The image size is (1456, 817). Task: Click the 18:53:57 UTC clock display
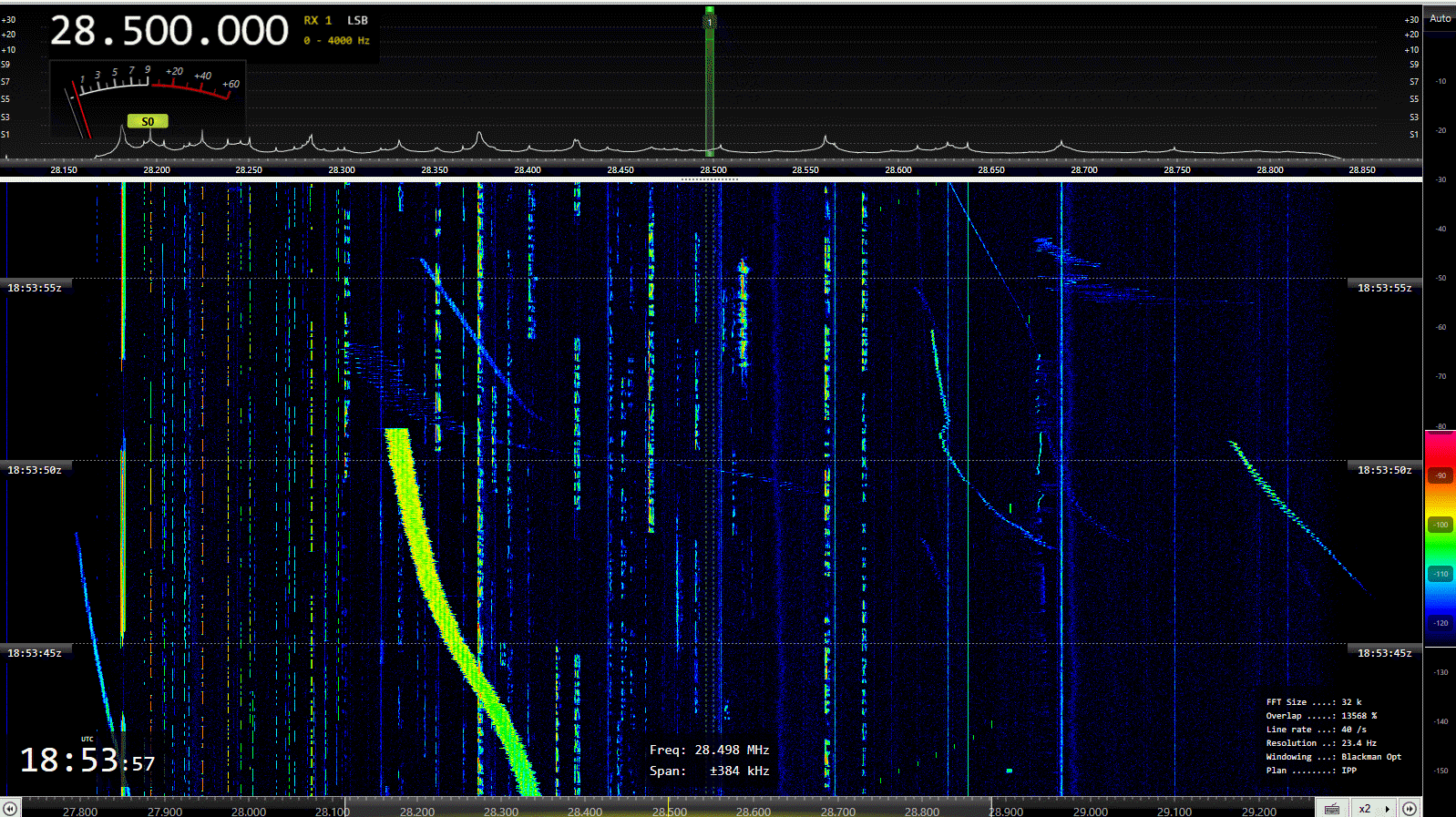click(x=87, y=760)
